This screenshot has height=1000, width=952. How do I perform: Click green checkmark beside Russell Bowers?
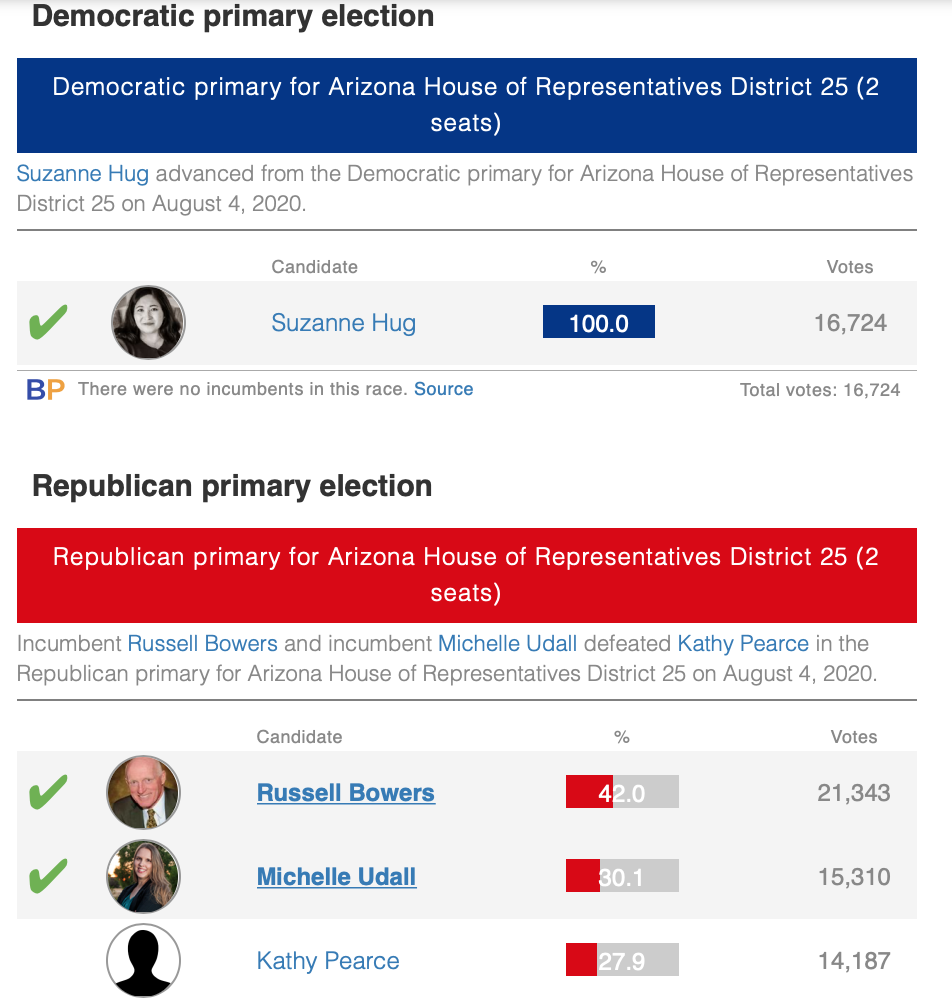(48, 792)
